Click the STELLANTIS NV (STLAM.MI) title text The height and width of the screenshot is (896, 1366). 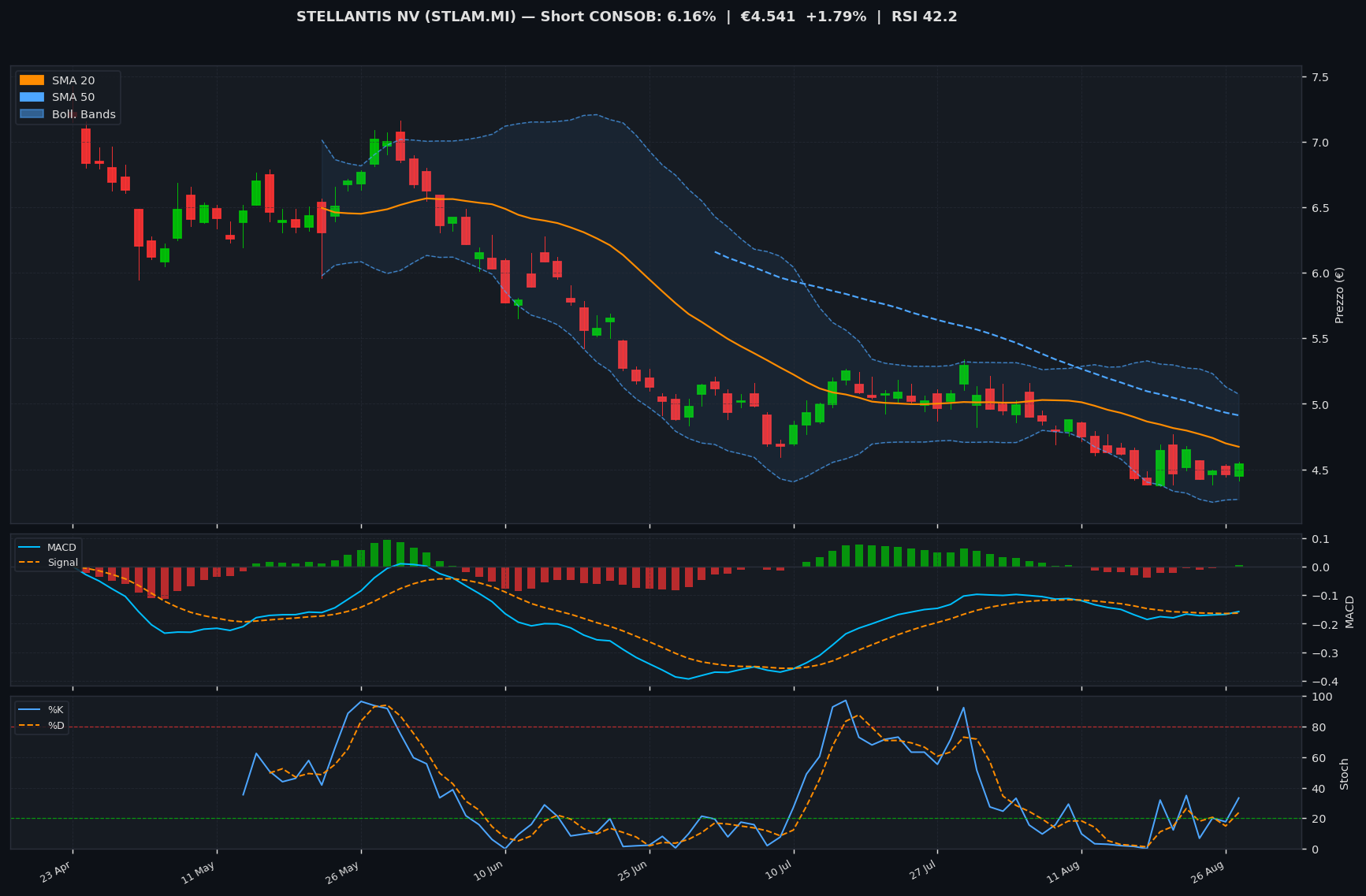click(407, 17)
